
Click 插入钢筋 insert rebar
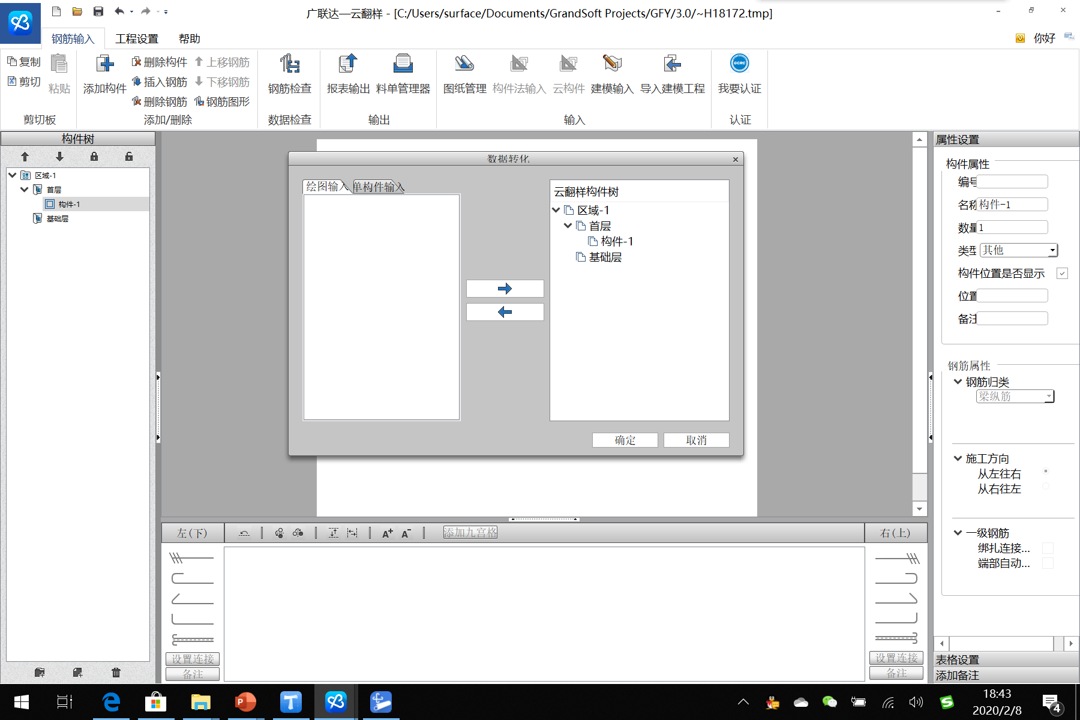(x=159, y=82)
